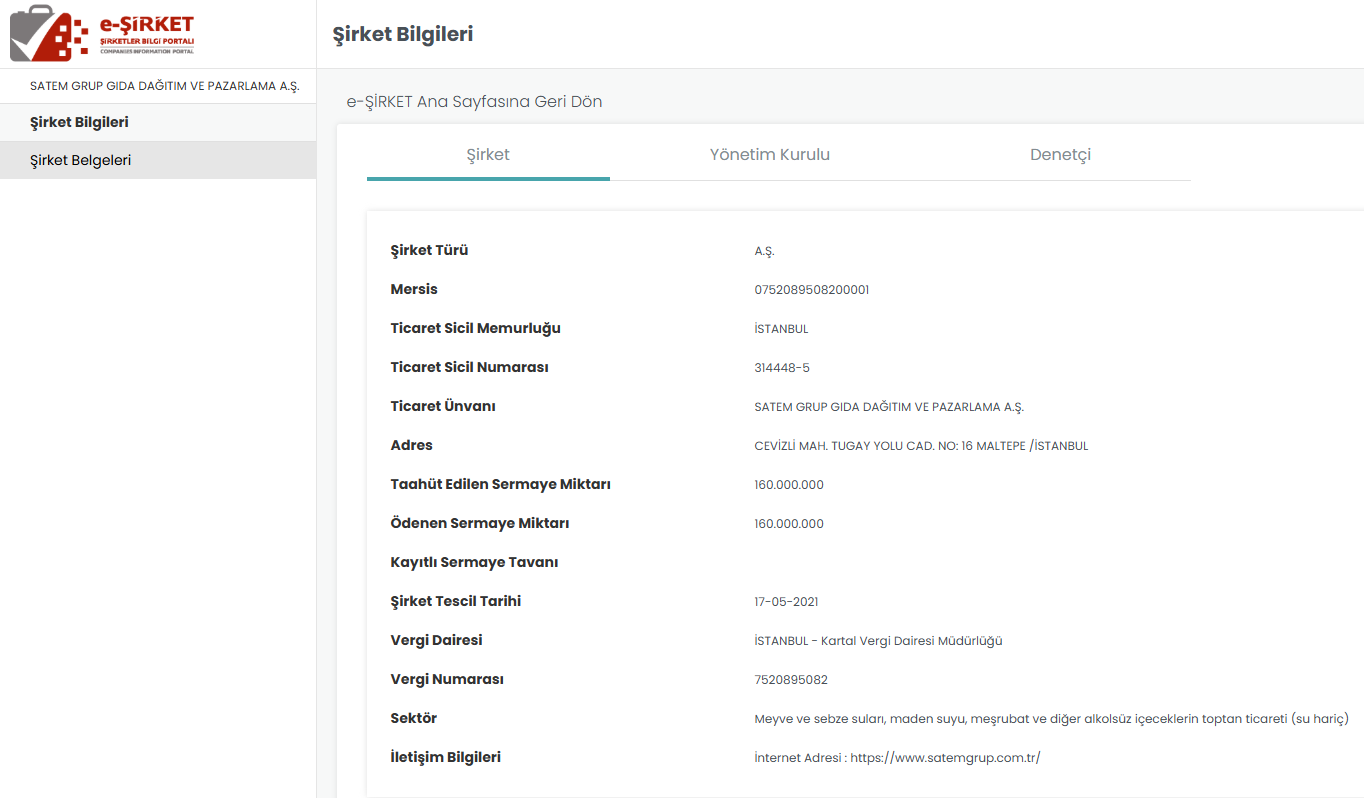1364x798 pixels.
Task: Open Şirket Bilgileri in the sidebar
Action: [x=158, y=122]
